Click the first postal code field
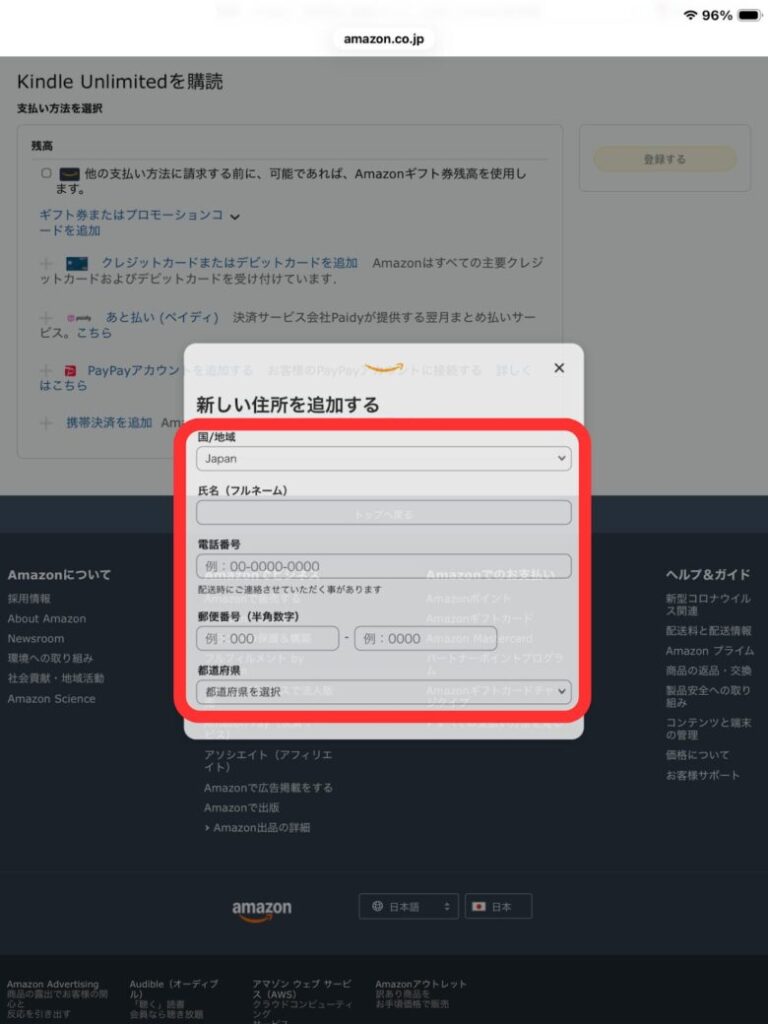 (268, 639)
